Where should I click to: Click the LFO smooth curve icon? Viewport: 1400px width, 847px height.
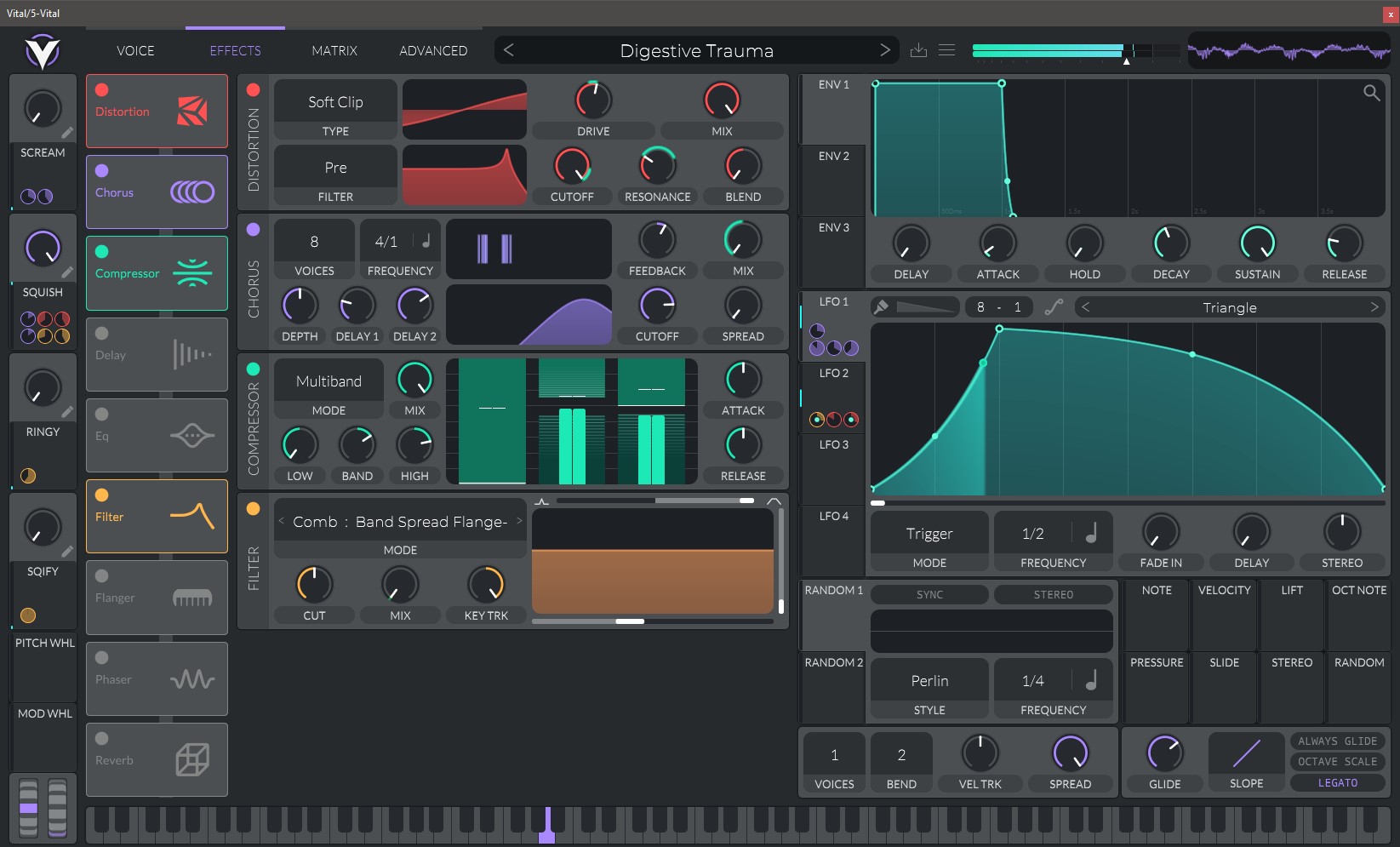click(x=1054, y=307)
